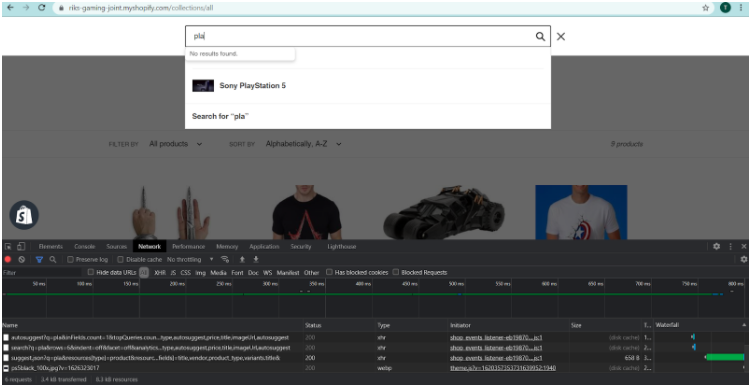Tick the Has blocked cookies checkbox
Viewport: 749px width, 386px height.
(329, 272)
